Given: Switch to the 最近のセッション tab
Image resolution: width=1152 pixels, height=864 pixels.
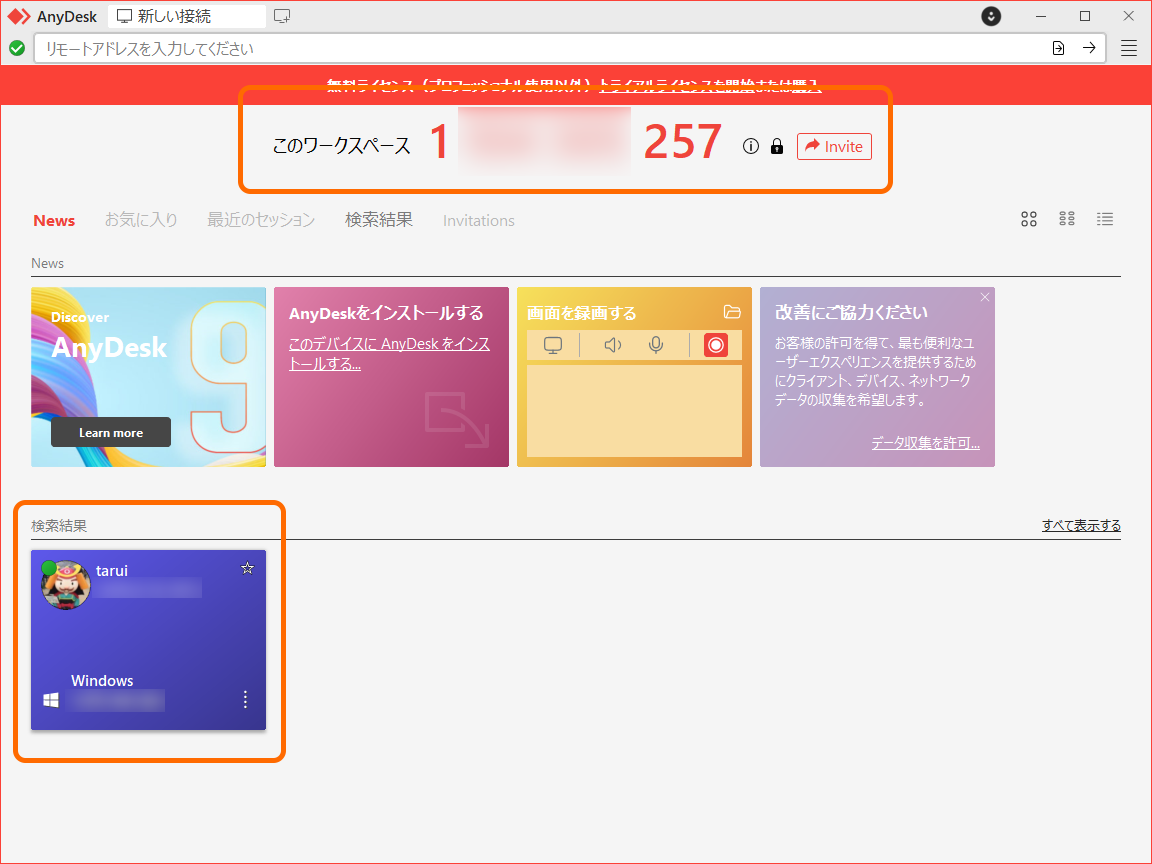Looking at the screenshot, I should 260,220.
